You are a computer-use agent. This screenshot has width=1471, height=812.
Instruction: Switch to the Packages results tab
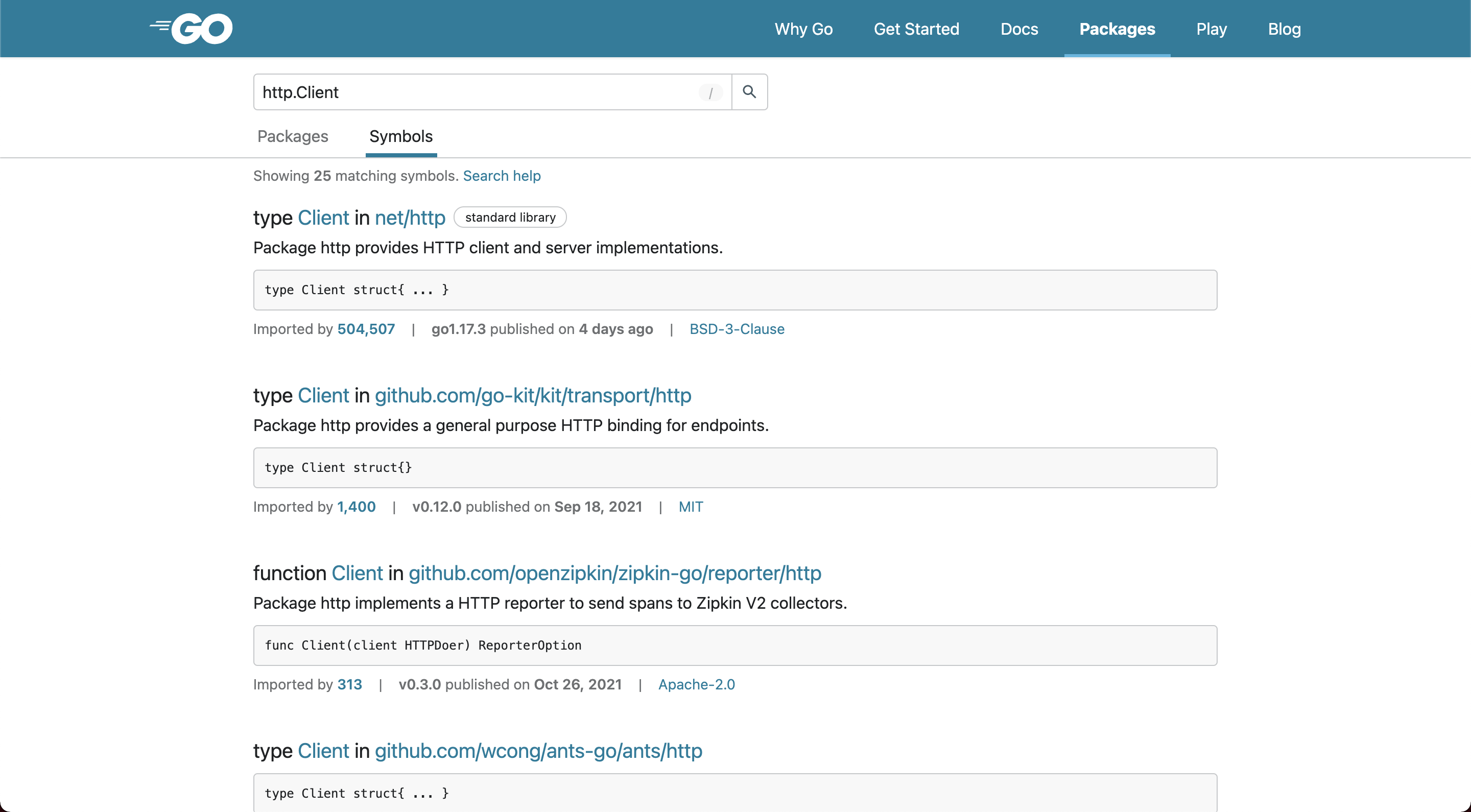(x=292, y=136)
